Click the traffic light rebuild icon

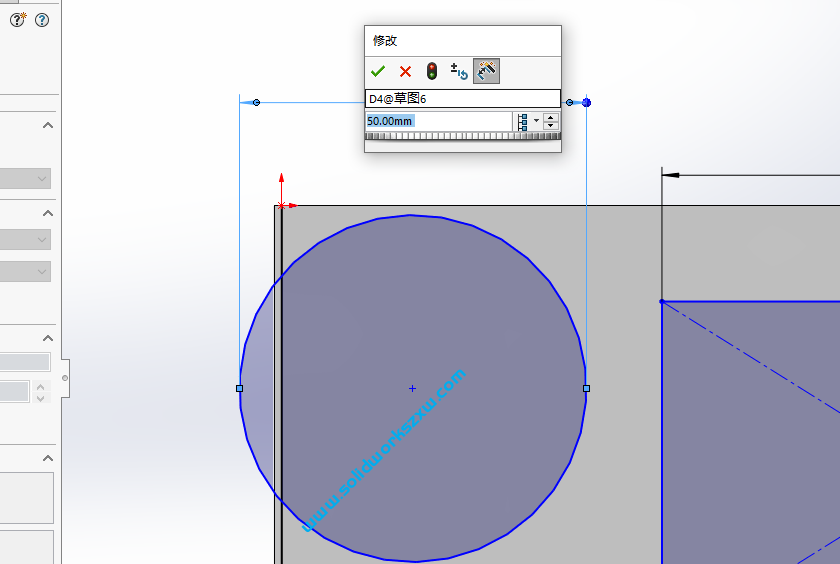[432, 71]
